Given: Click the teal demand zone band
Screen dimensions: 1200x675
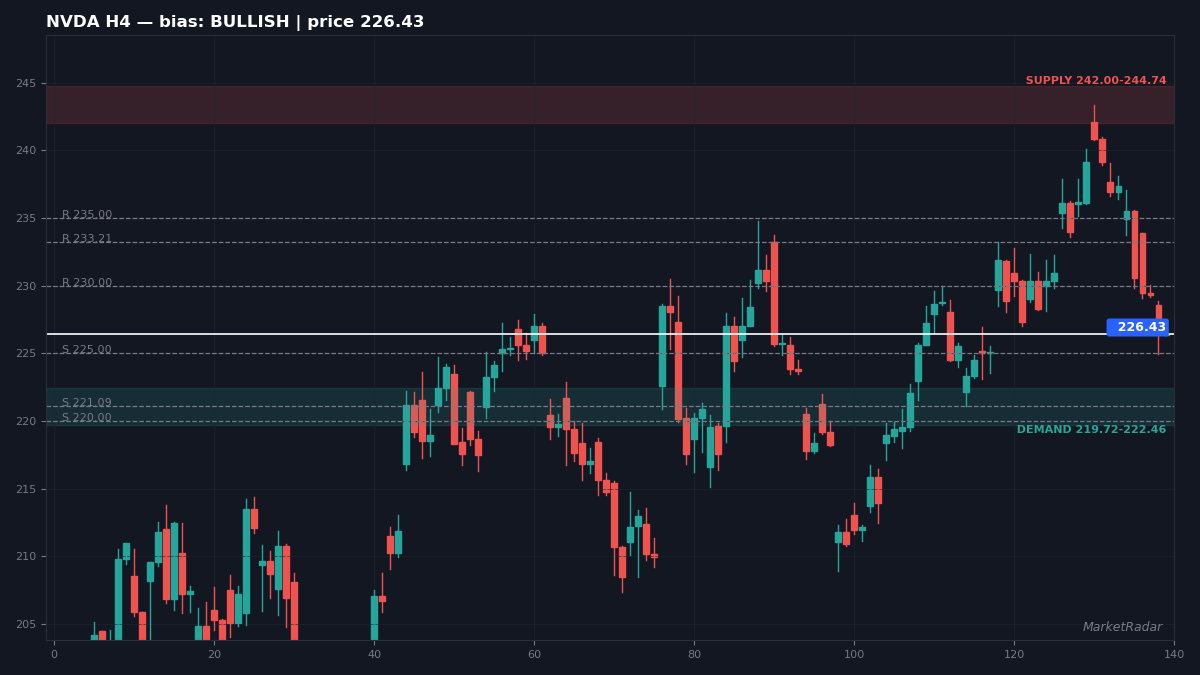Looking at the screenshot, I should tap(610, 406).
